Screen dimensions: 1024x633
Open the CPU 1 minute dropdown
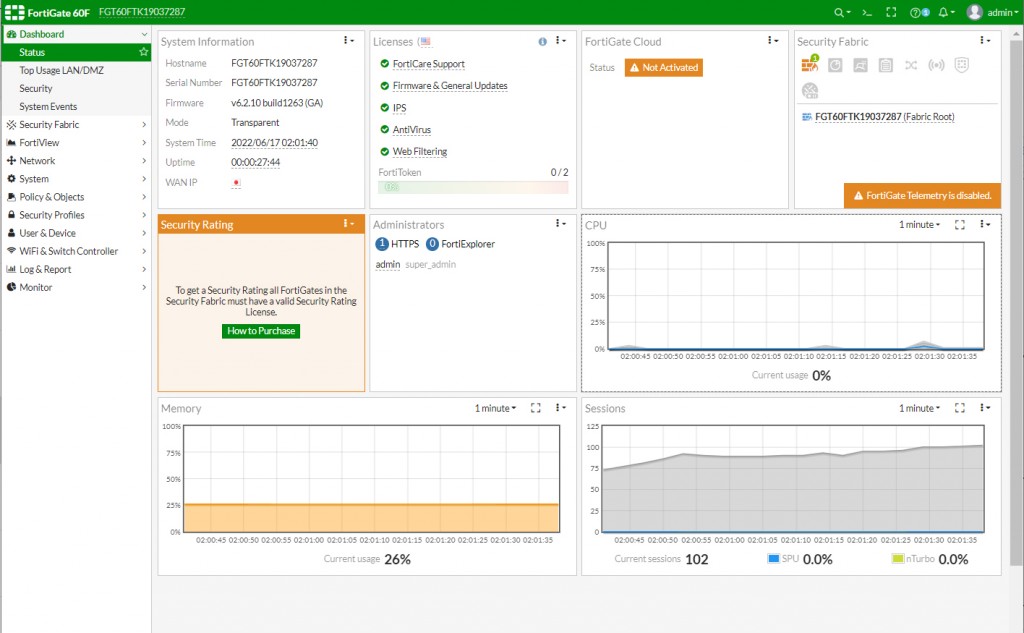pos(920,225)
